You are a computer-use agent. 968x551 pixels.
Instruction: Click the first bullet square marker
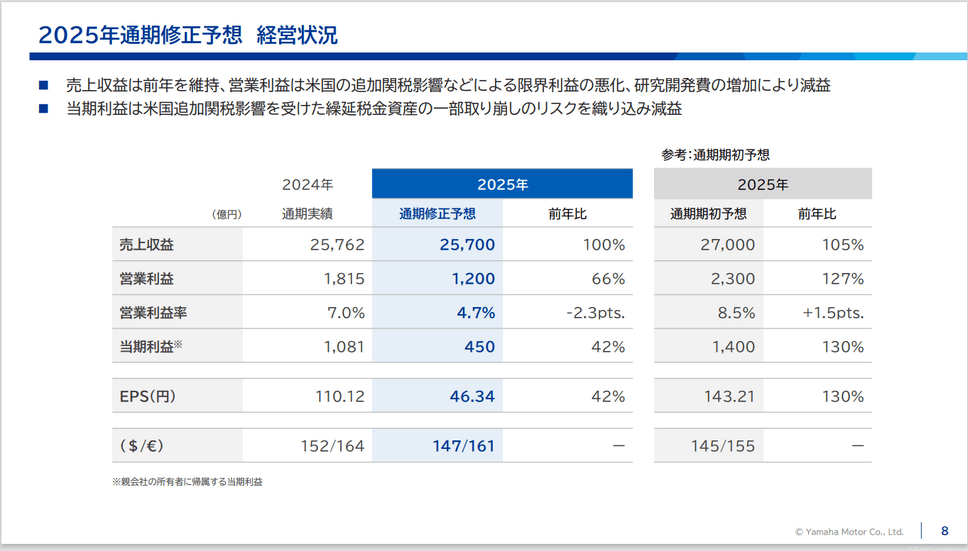[x=43, y=86]
